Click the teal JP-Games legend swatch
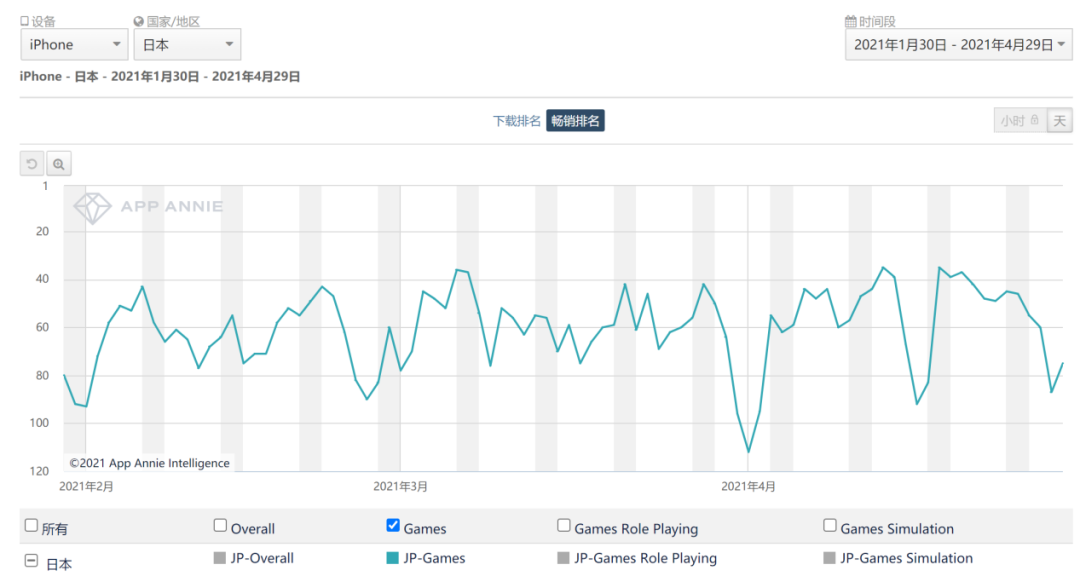1080x576 pixels. [x=393, y=558]
